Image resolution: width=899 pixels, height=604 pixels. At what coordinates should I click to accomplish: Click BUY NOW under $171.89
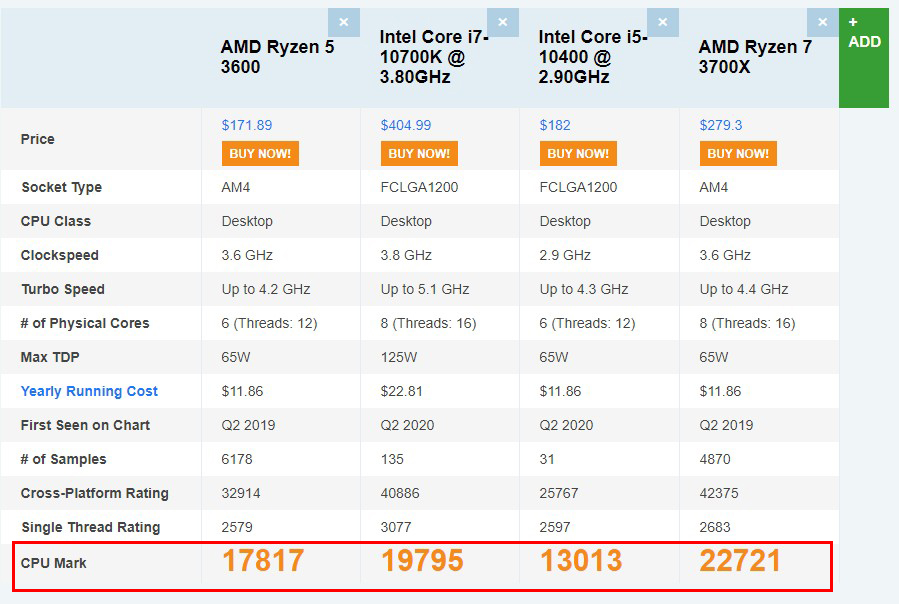[x=260, y=154]
